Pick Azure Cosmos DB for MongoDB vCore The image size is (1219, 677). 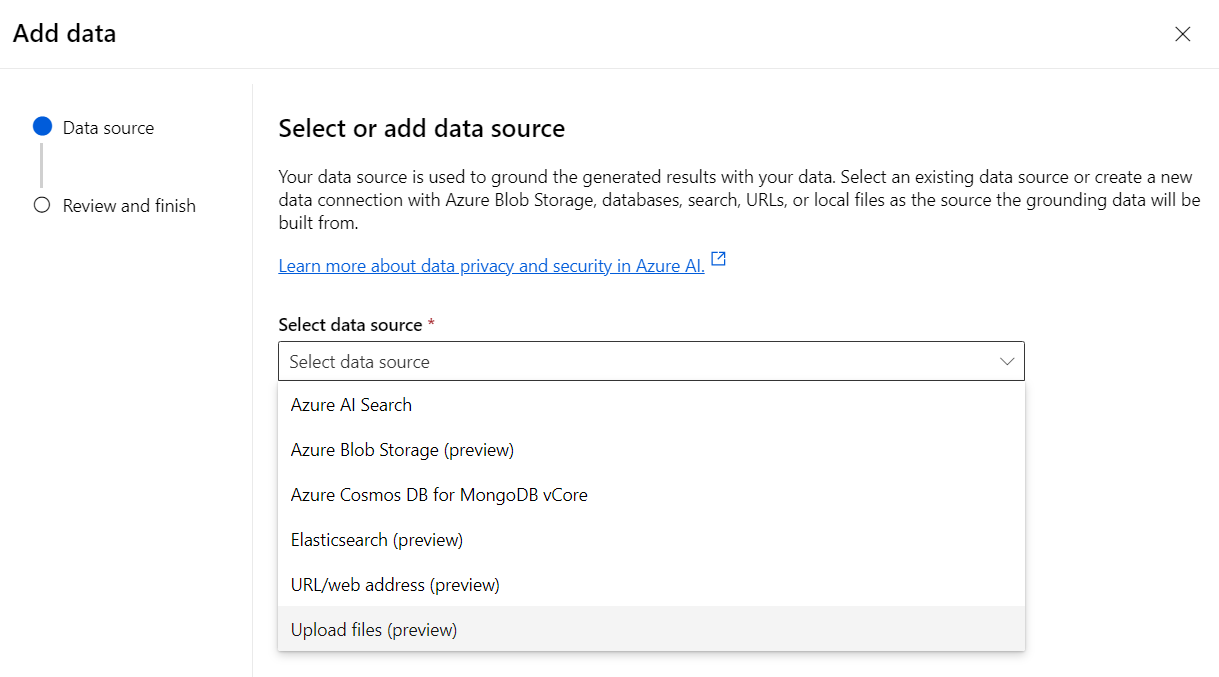click(x=439, y=495)
